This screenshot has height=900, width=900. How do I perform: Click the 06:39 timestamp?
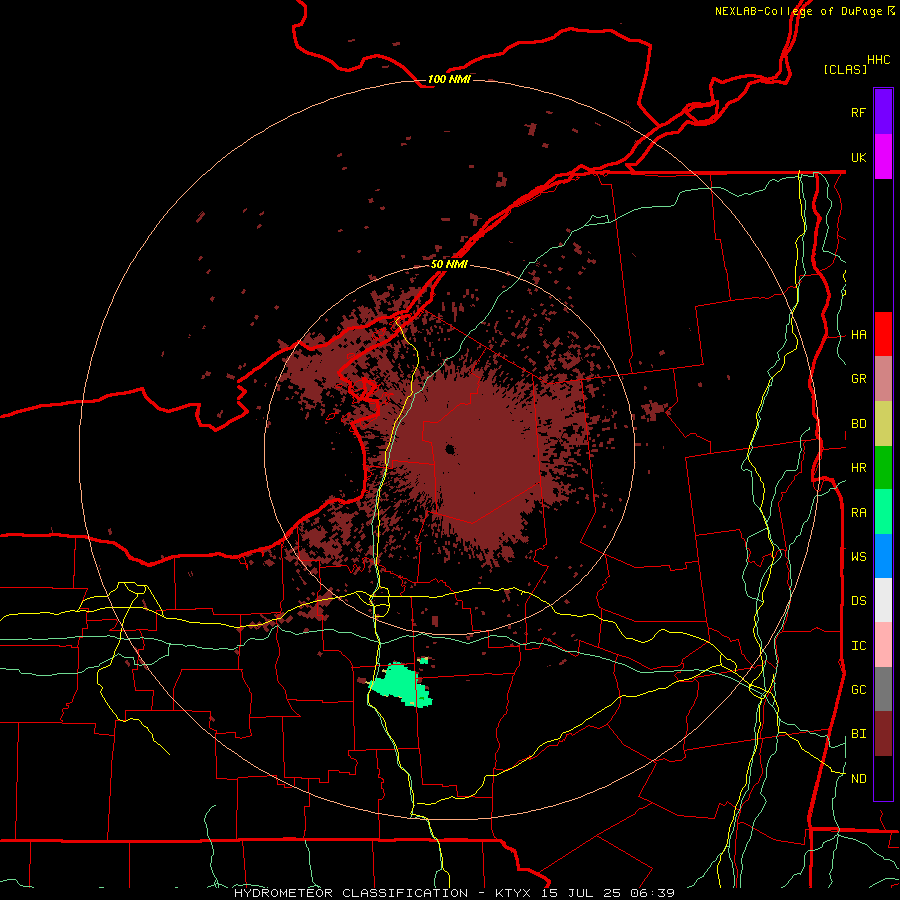tap(655, 893)
